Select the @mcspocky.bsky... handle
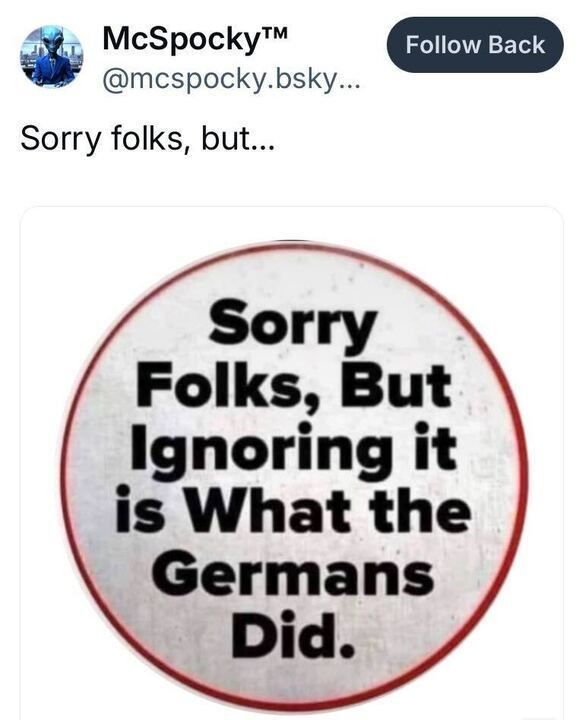Image resolution: width=579 pixels, height=720 pixels. [x=232, y=81]
